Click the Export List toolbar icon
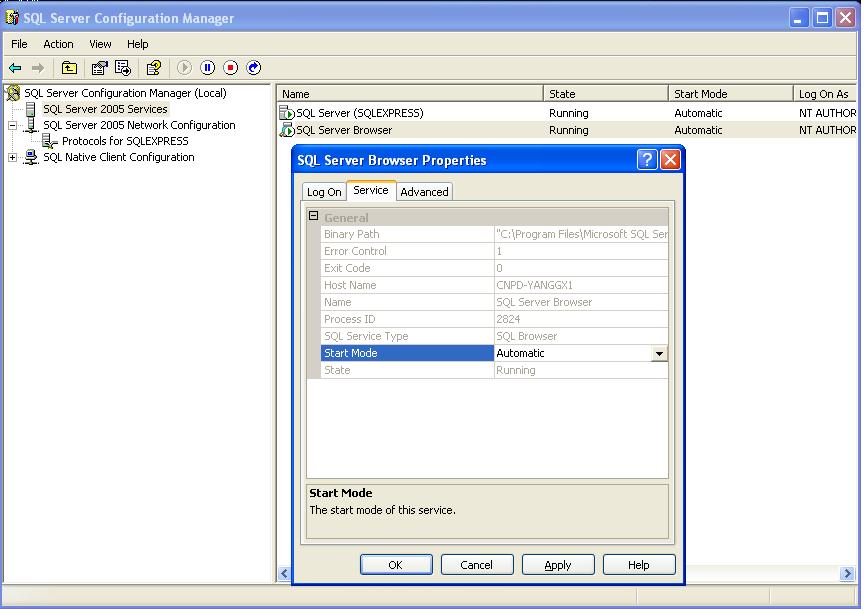 click(123, 68)
